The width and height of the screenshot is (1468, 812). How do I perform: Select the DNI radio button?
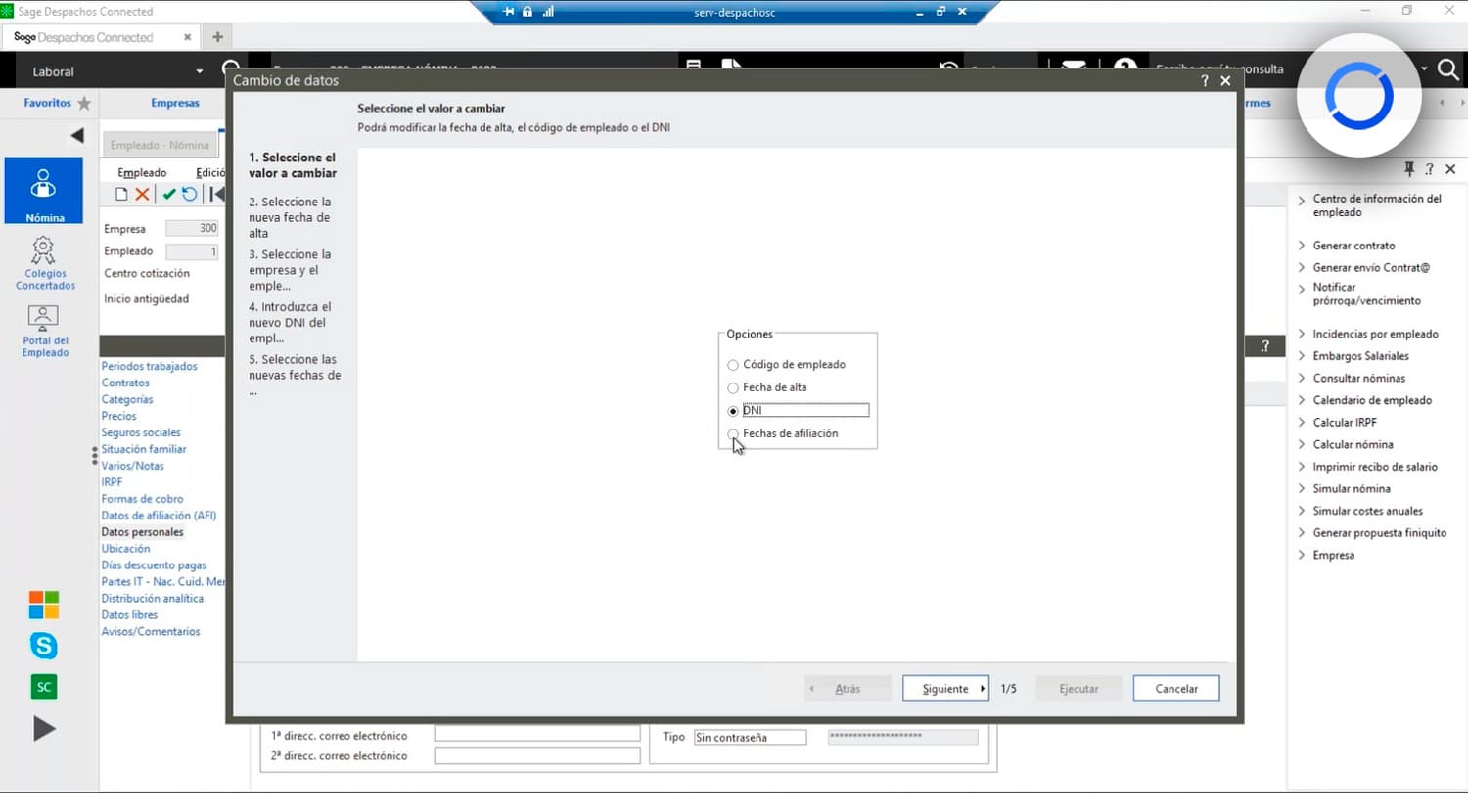(733, 410)
